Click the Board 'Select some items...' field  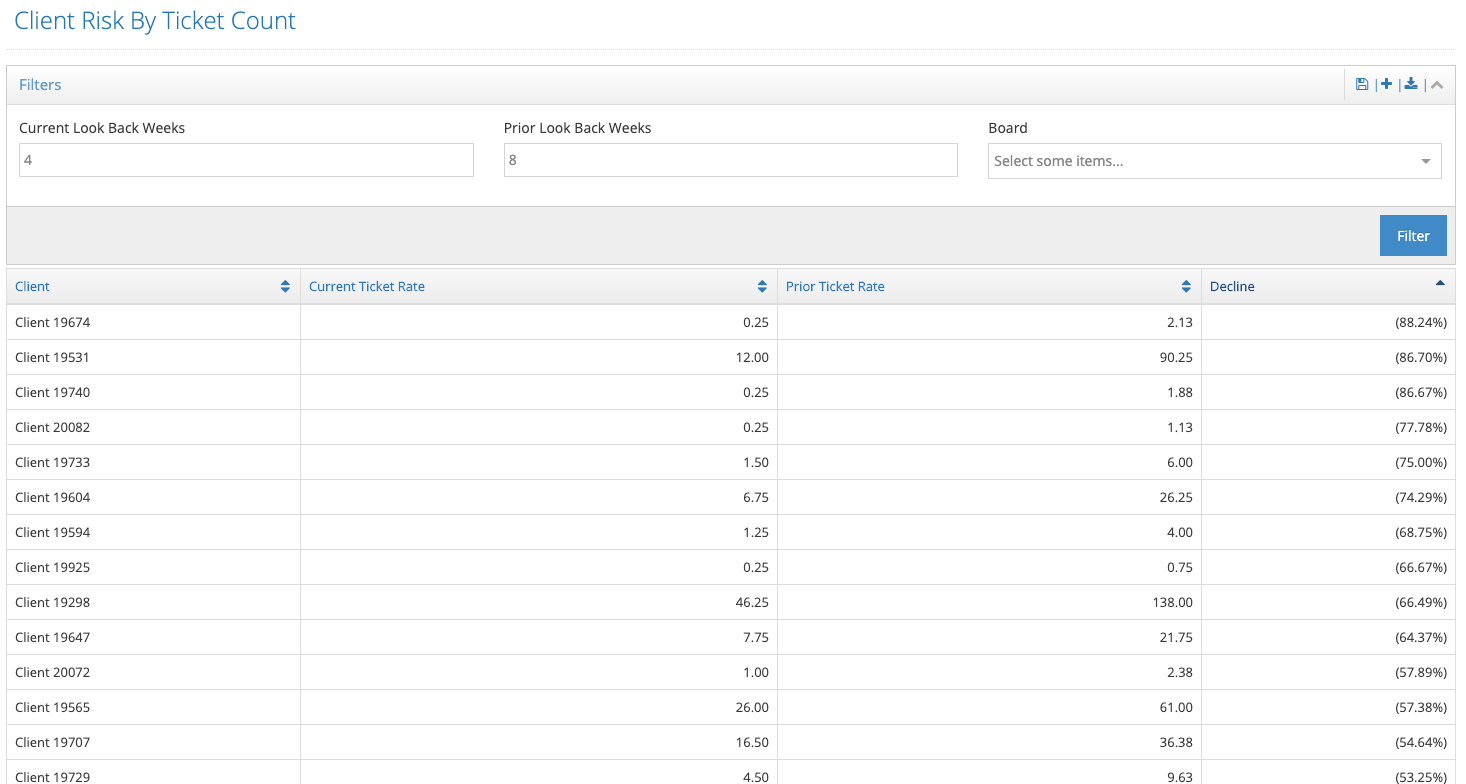1214,161
